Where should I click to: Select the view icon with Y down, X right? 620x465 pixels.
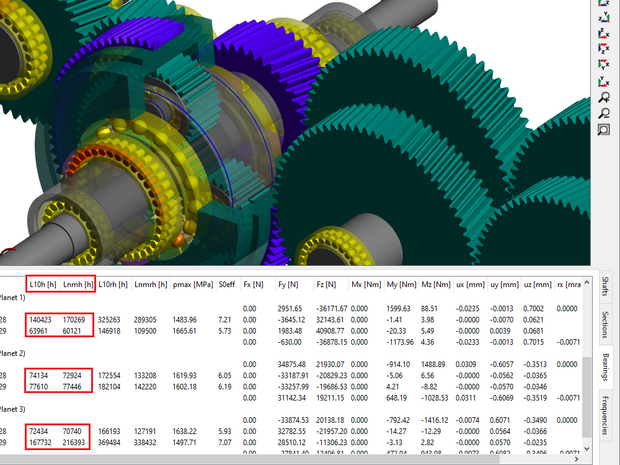coord(604,64)
